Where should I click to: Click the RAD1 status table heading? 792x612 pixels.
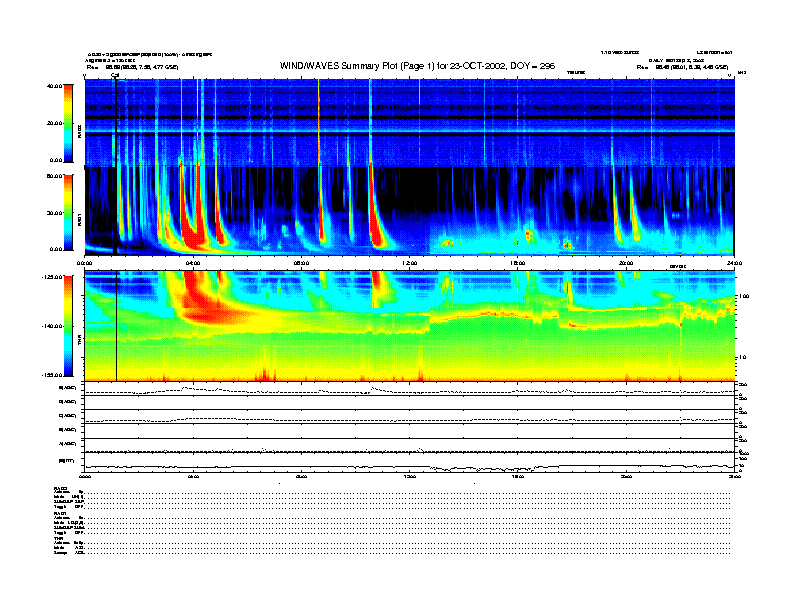(x=61, y=514)
